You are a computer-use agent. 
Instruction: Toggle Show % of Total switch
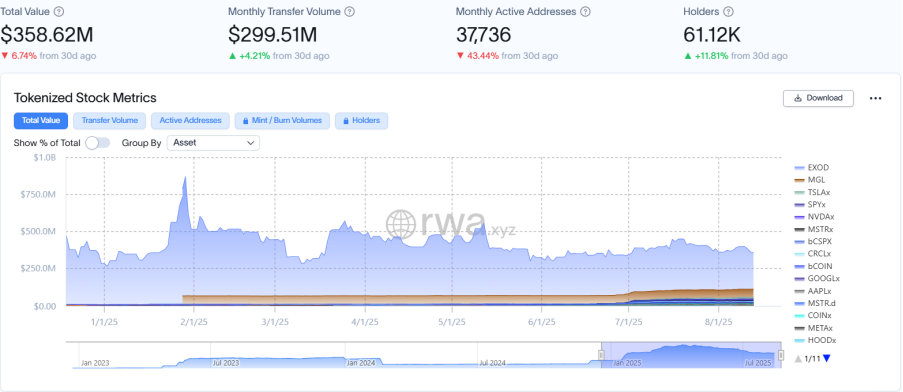coord(97,143)
